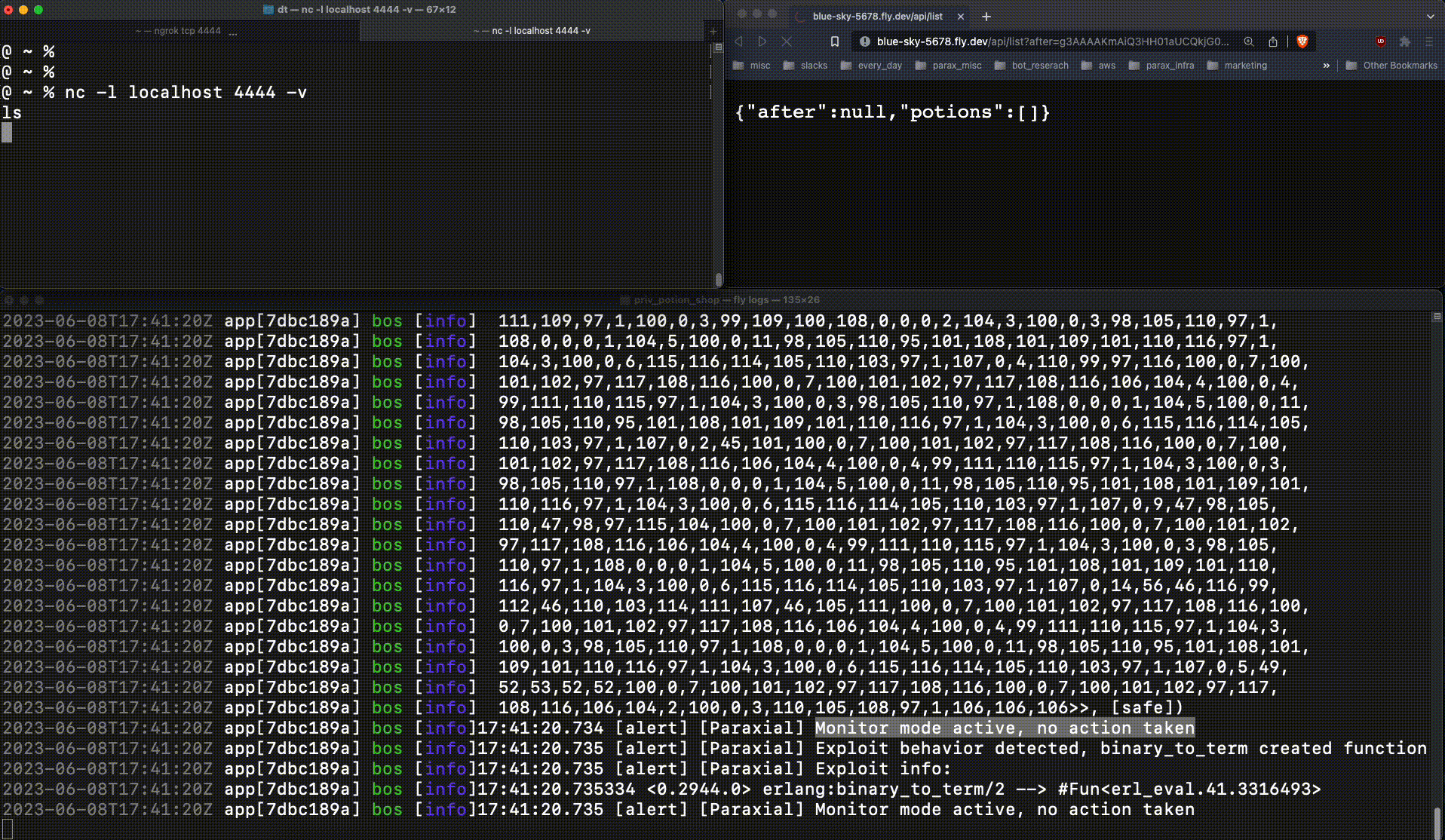
Task: Open Other Bookmarks folder
Action: pyautogui.click(x=1391, y=66)
